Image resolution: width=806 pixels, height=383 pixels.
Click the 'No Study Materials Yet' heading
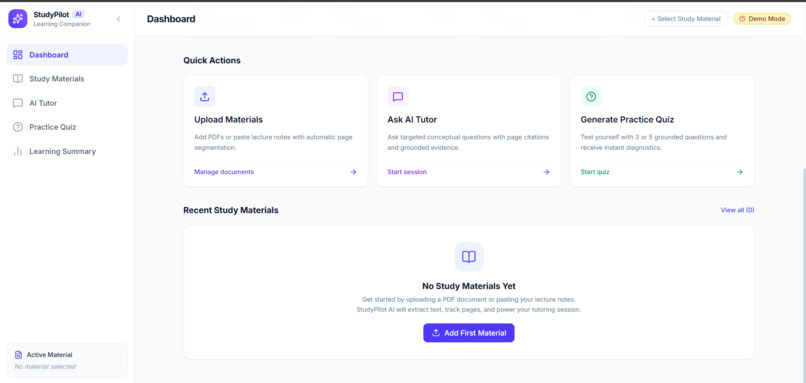tap(469, 286)
